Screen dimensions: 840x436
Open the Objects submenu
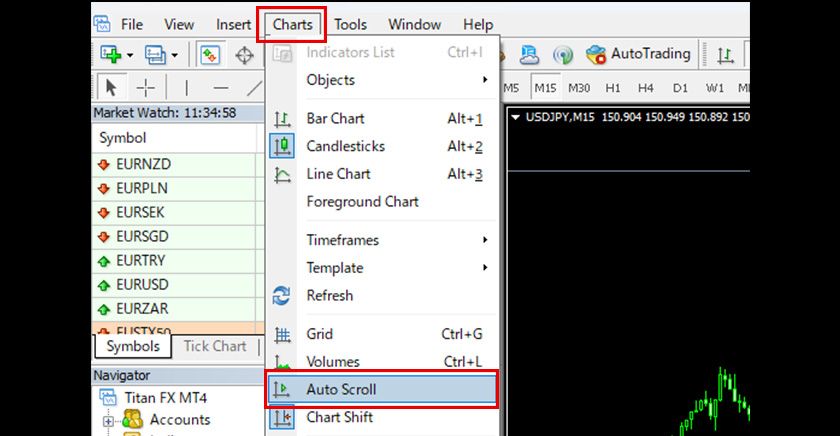330,80
